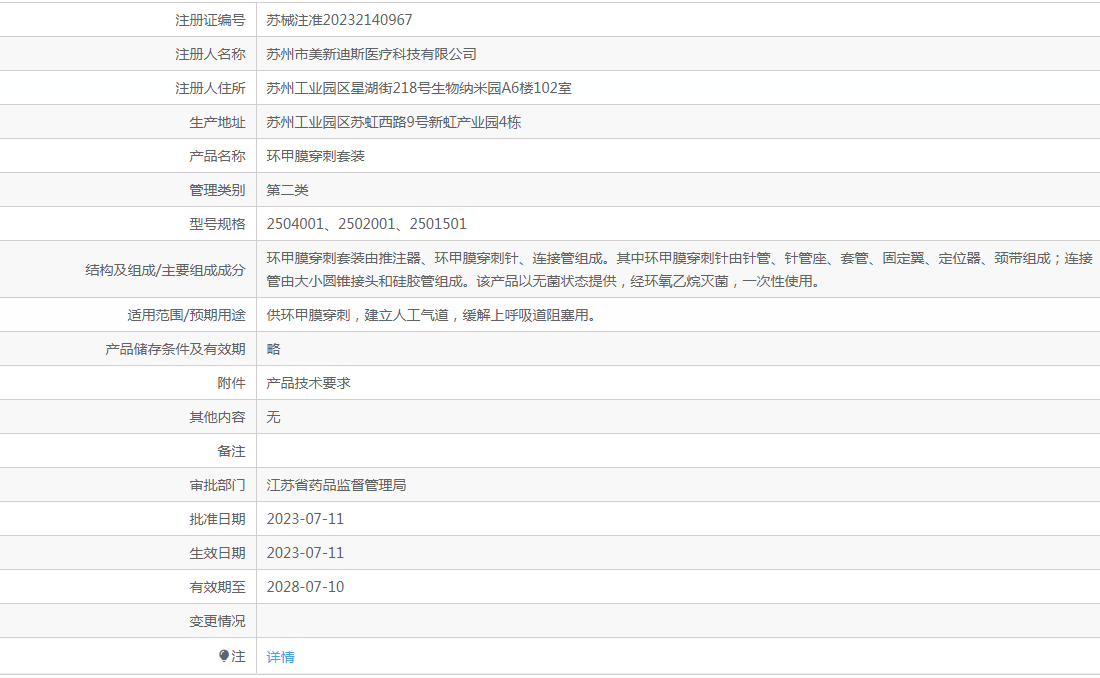The image size is (1100, 678).
Task: Click the 其他内容 label
Action: (217, 417)
